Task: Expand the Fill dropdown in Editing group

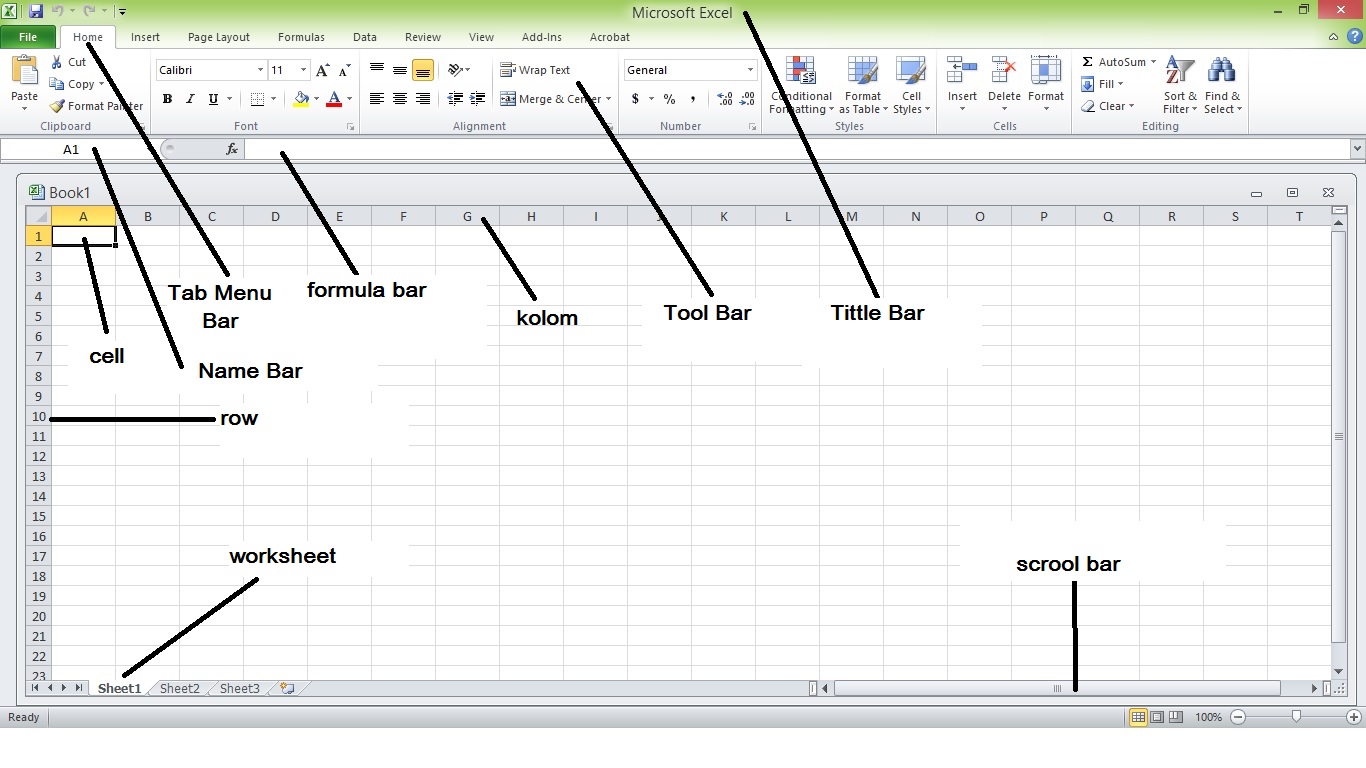Action: (1120, 84)
